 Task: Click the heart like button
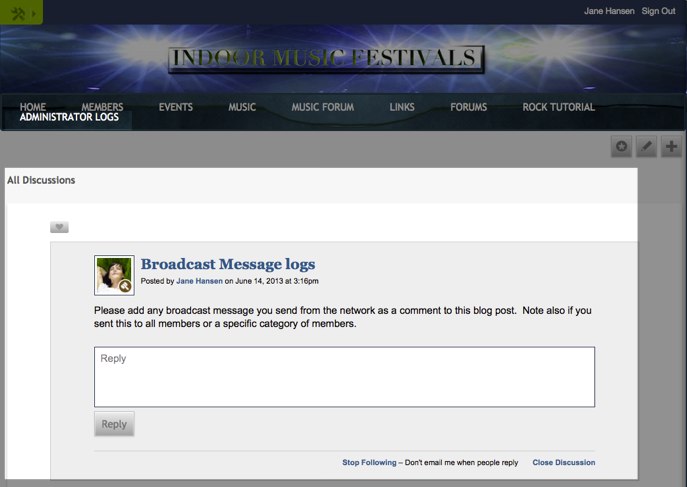[59, 227]
